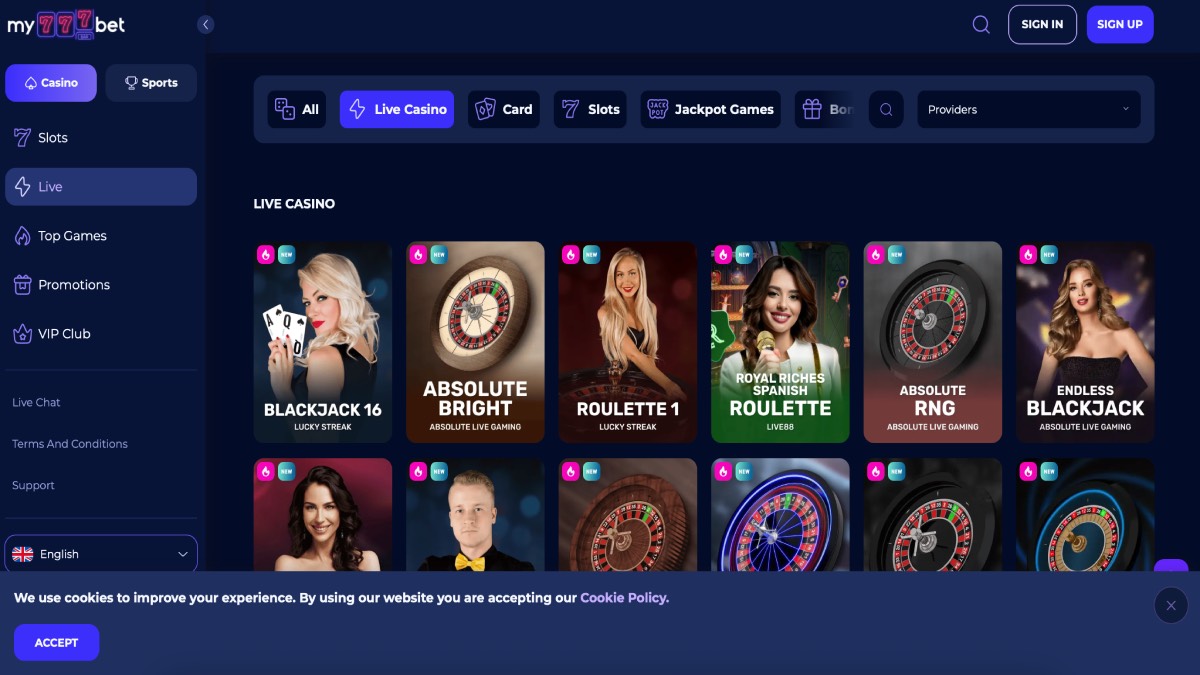Viewport: 1200px width, 675px height.
Task: Click the my777bet logo
Action: click(66, 24)
